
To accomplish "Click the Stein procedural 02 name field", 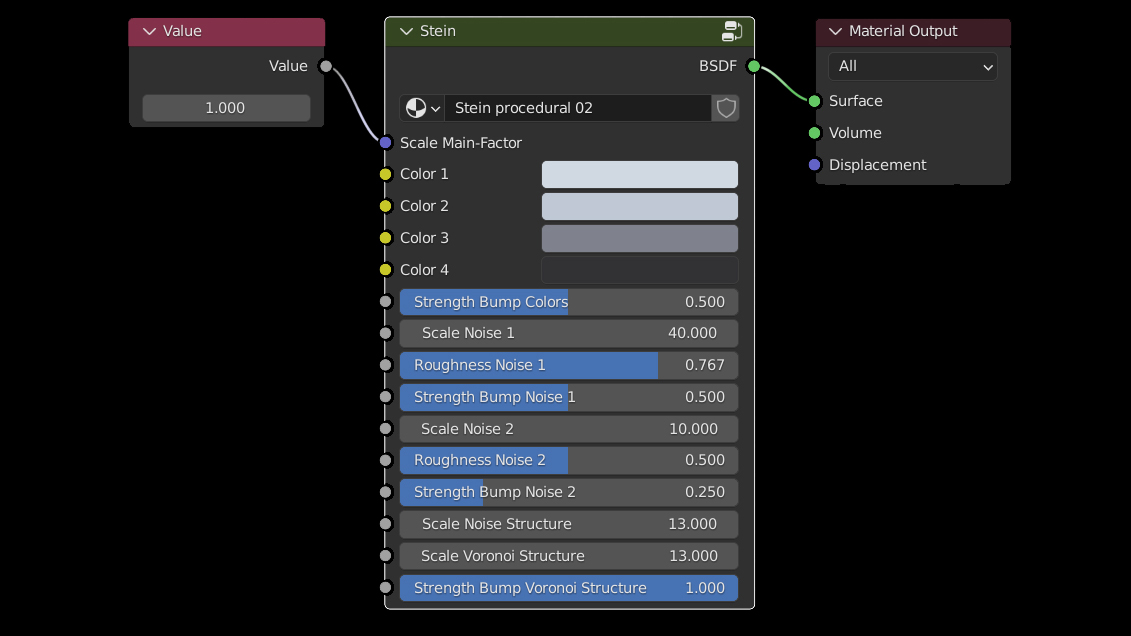I will 577,108.
